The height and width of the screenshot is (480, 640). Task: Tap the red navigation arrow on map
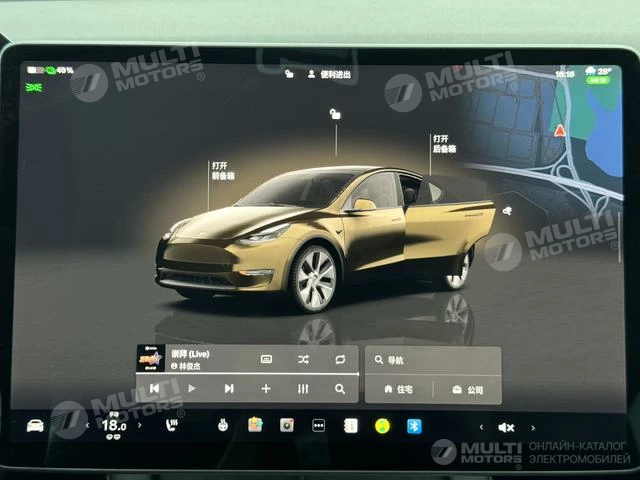coord(560,131)
